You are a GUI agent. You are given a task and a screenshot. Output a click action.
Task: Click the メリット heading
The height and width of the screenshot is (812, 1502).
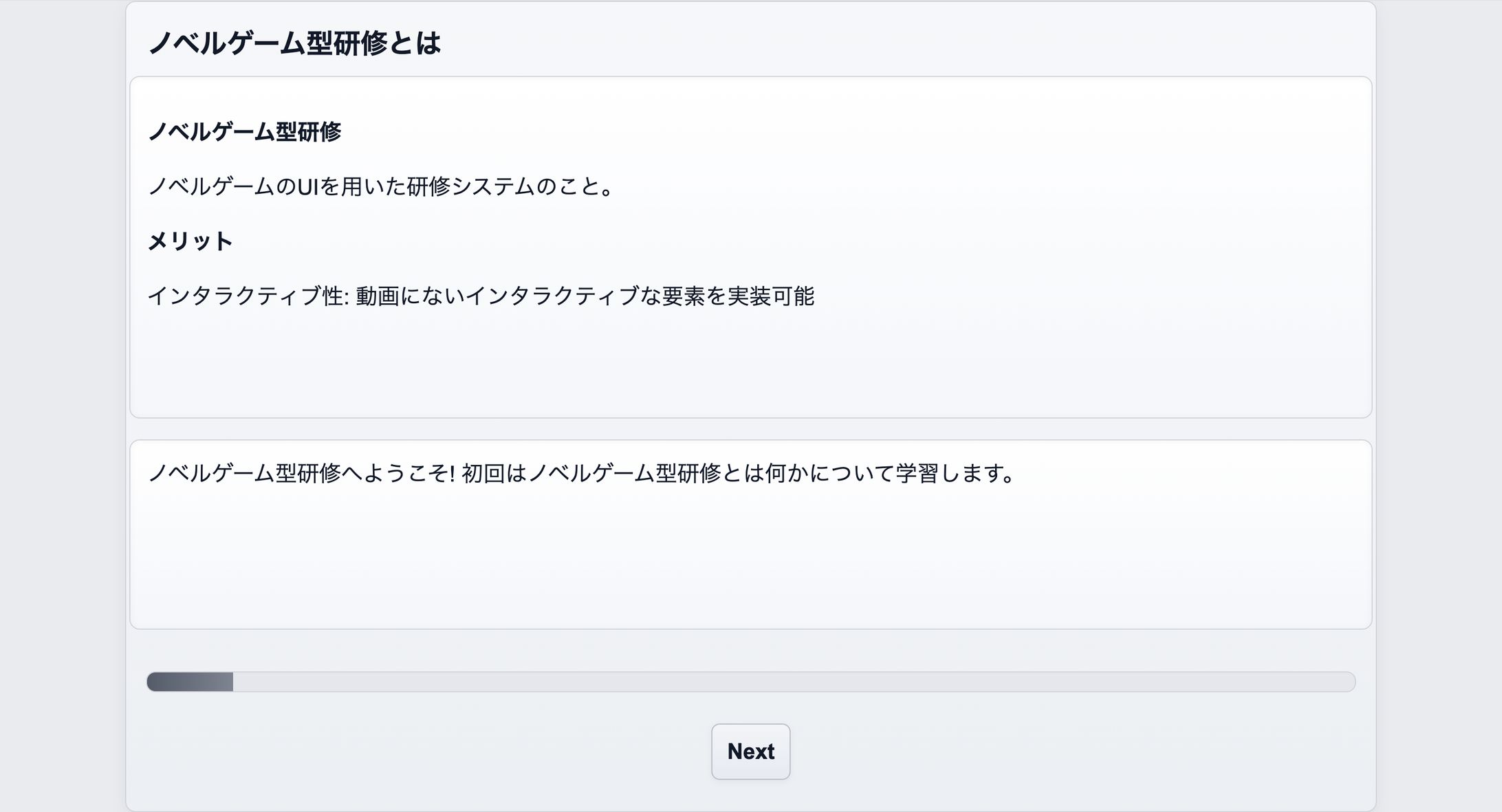[191, 241]
